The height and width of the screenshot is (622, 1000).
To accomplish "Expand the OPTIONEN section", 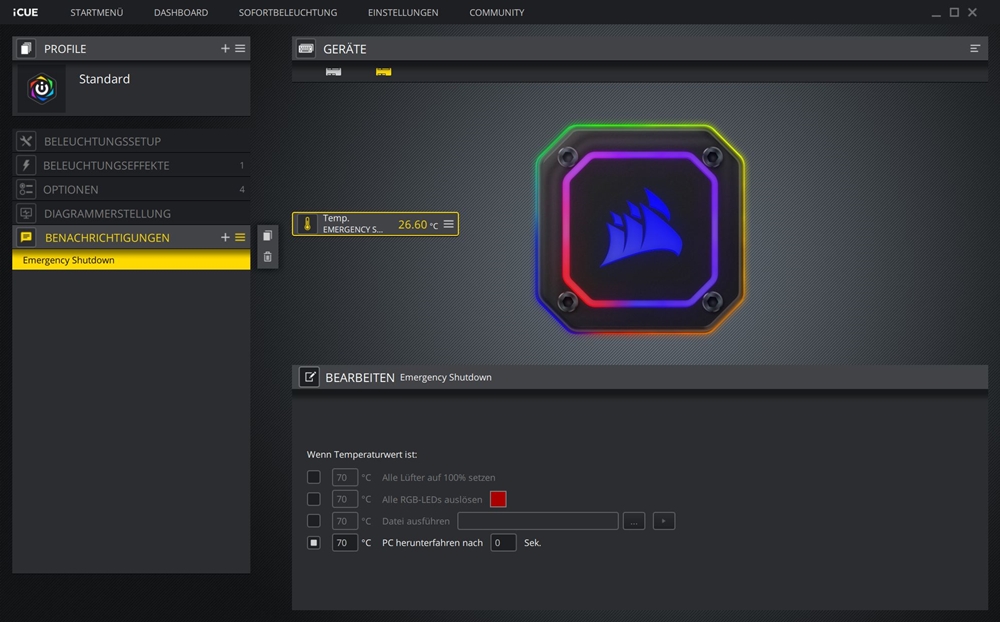I will [x=131, y=189].
